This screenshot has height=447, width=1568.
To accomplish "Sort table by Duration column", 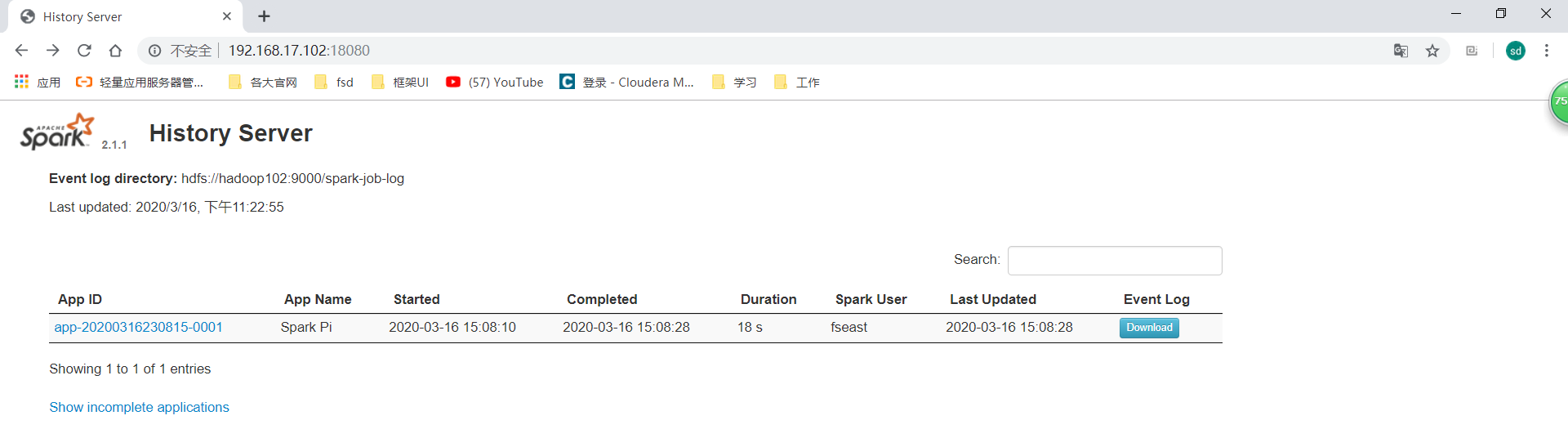I will click(x=768, y=299).
